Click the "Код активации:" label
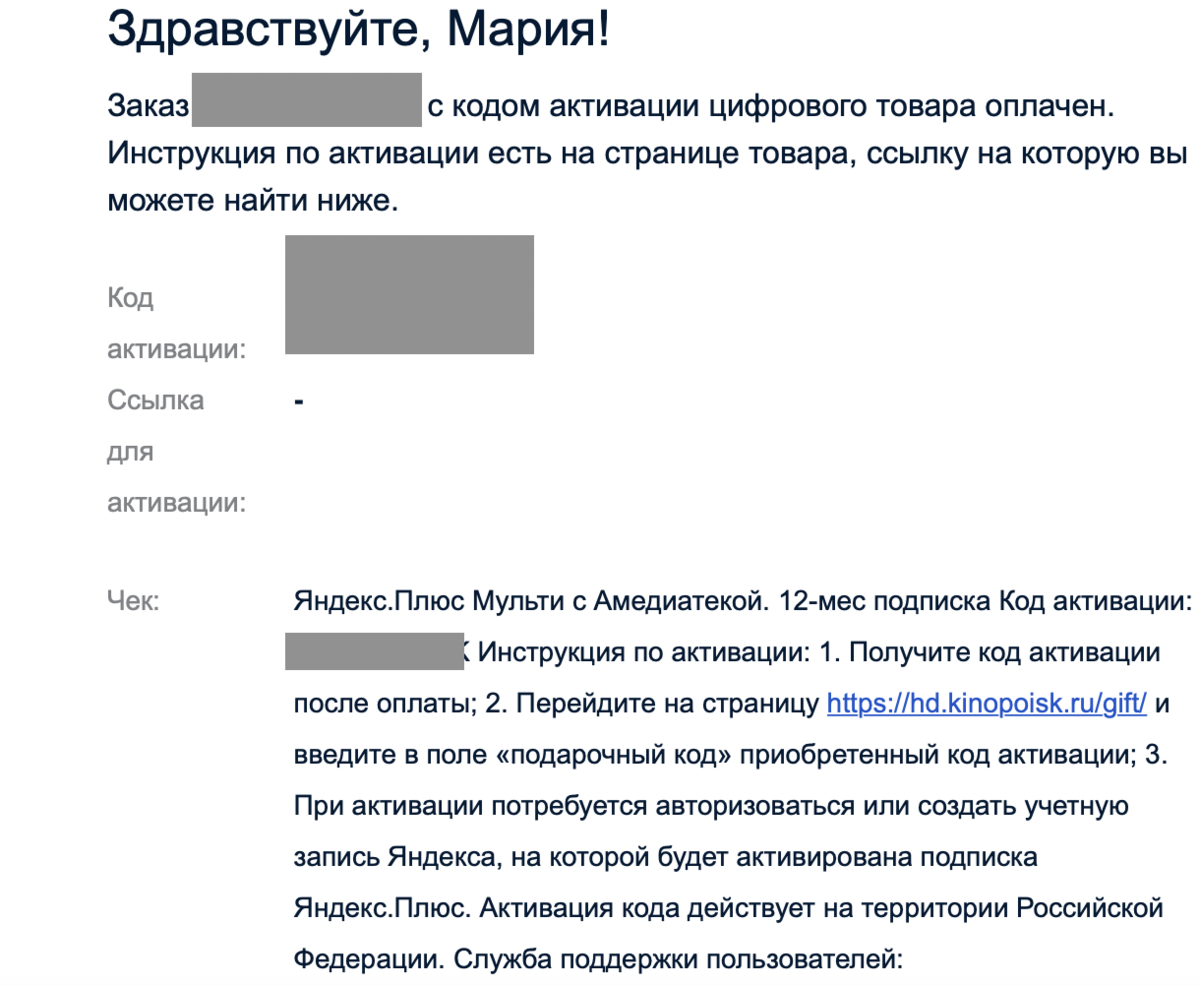The height and width of the screenshot is (985, 1200). (178, 324)
